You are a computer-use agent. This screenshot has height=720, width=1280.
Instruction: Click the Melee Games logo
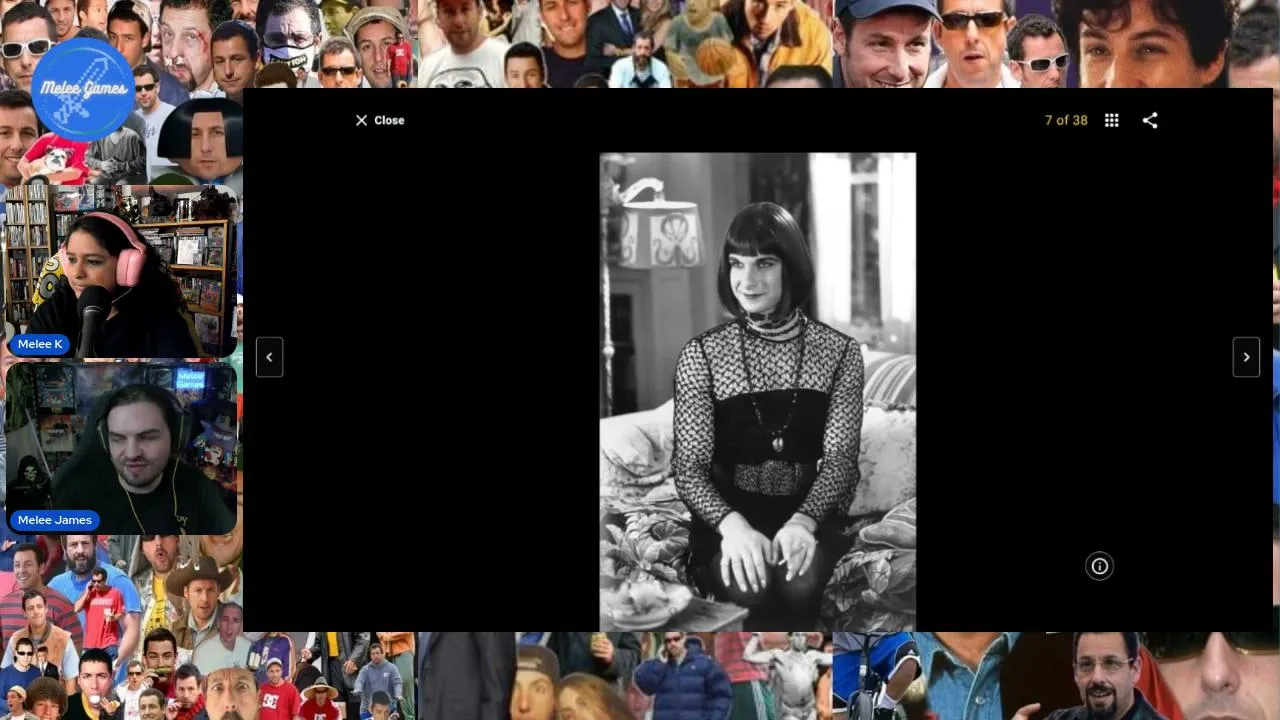(x=83, y=89)
